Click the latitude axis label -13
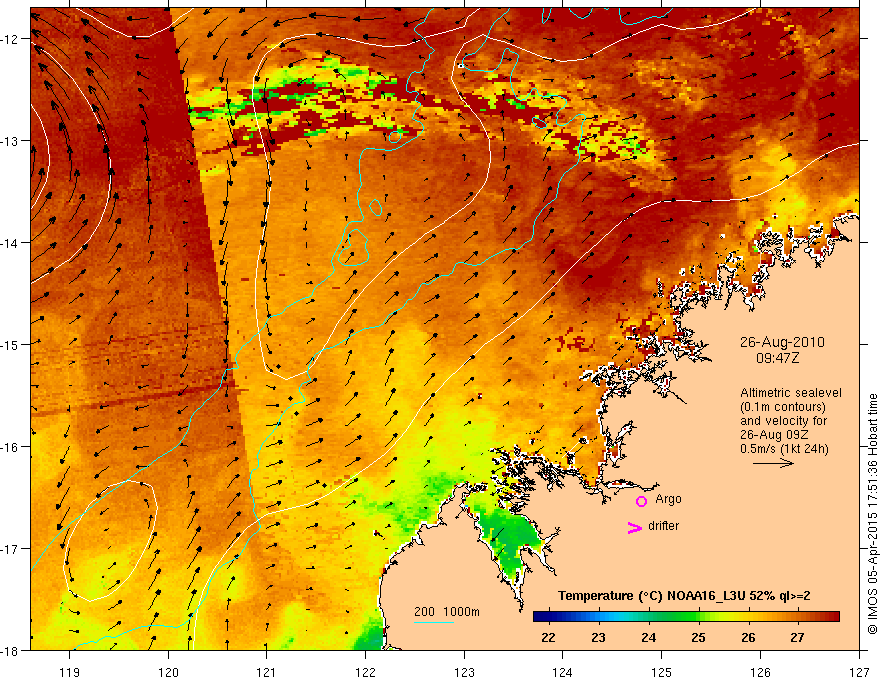Screen dimensions: 880x680 (x=9, y=141)
